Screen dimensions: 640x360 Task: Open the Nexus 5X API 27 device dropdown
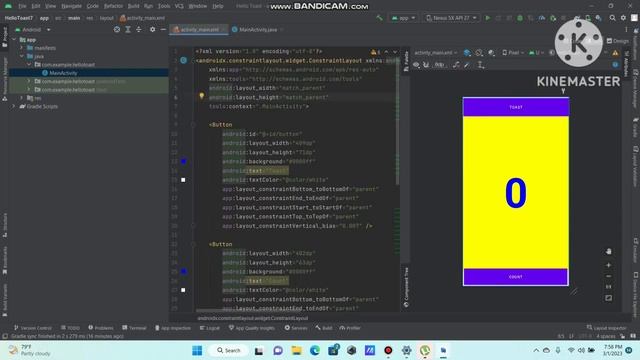[x=451, y=18]
